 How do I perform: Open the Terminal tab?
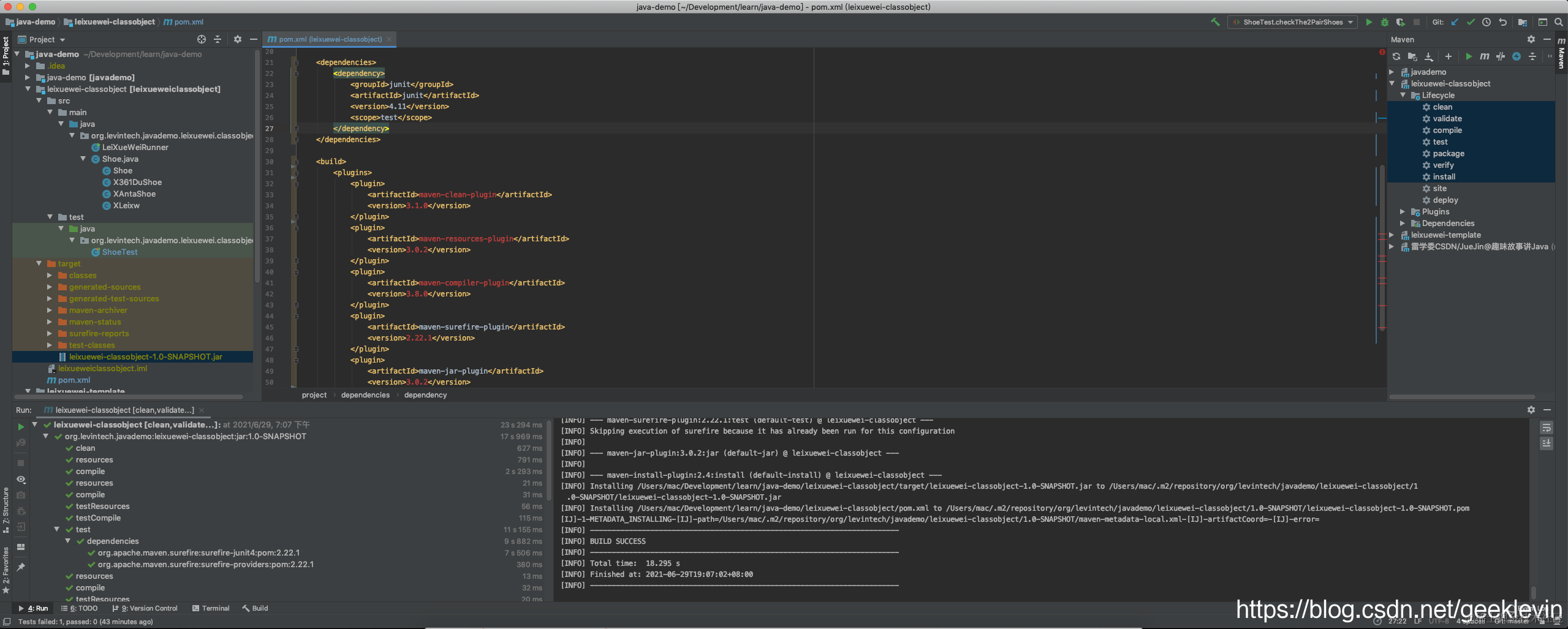(211, 608)
